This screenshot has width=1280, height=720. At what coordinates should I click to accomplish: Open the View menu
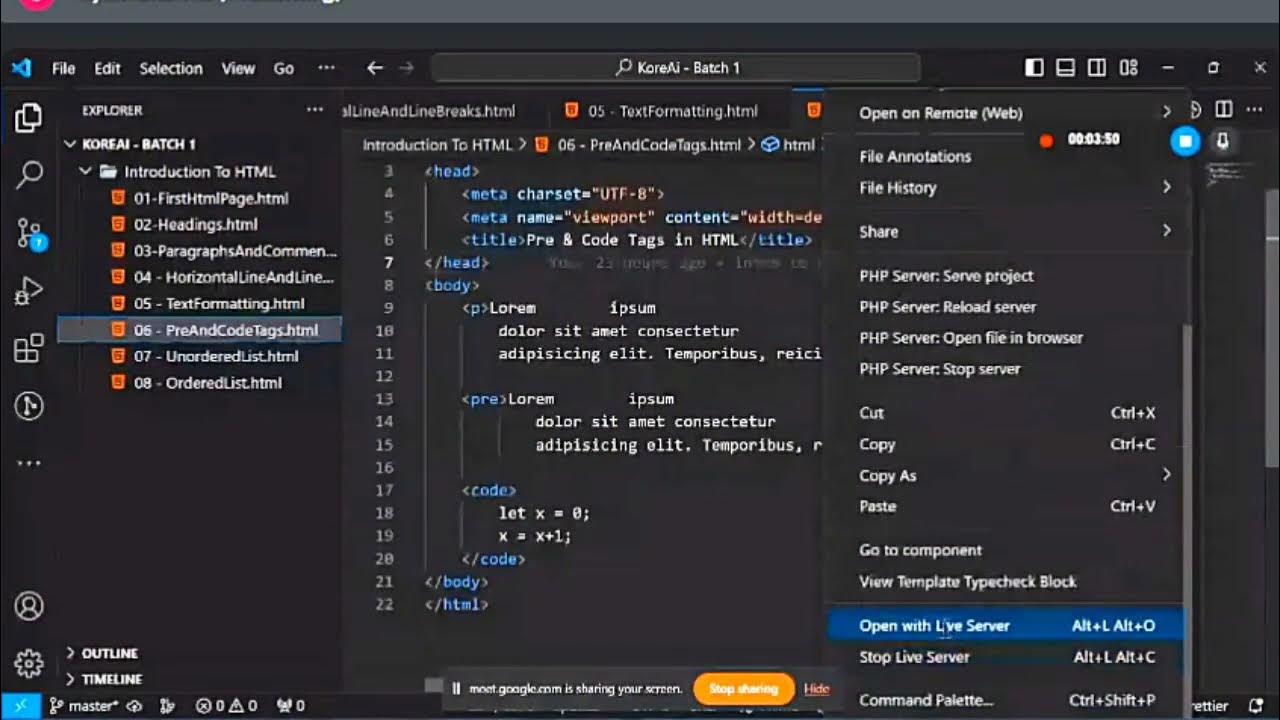click(x=238, y=68)
